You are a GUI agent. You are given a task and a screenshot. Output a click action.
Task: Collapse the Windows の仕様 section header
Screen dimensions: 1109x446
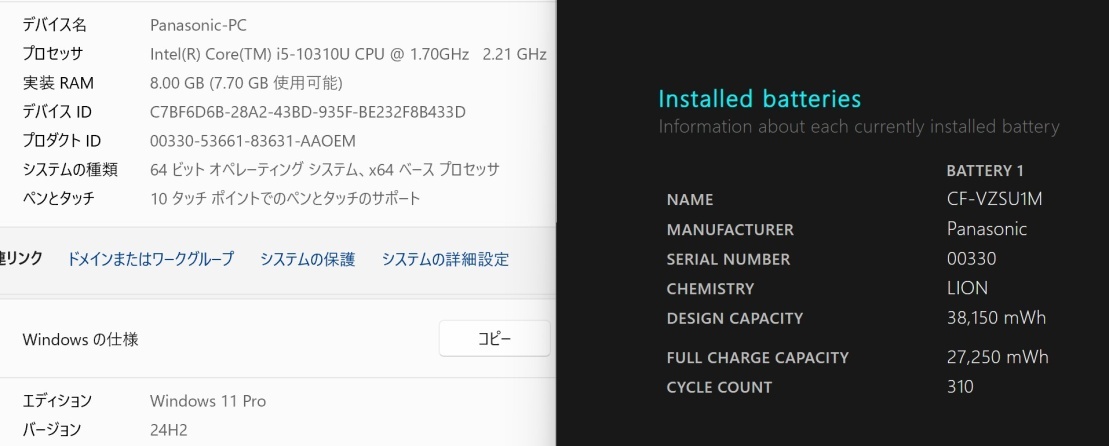(81, 340)
